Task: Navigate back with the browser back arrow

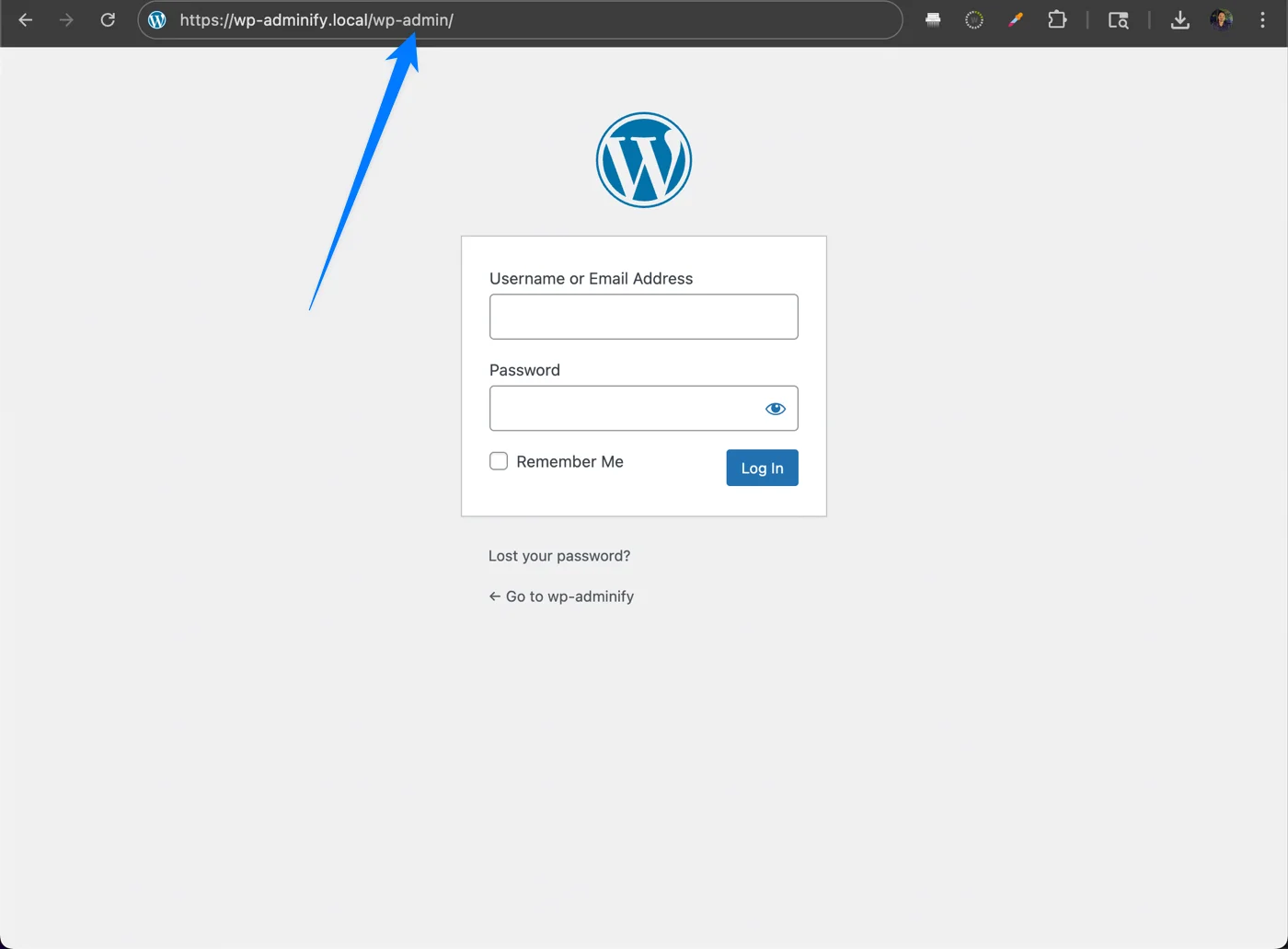Action: click(x=24, y=19)
